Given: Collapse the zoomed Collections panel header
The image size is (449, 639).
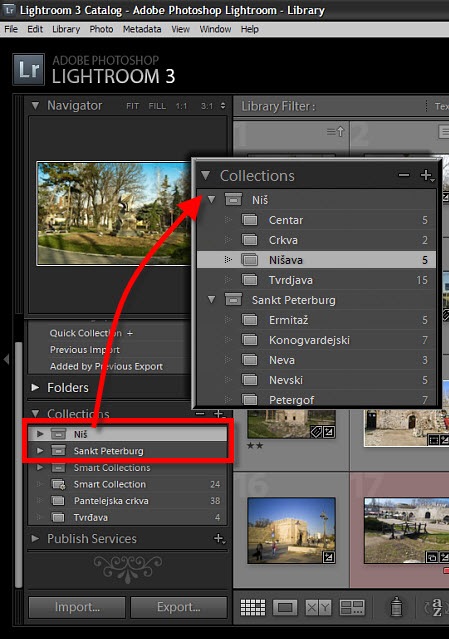Looking at the screenshot, I should [x=206, y=176].
